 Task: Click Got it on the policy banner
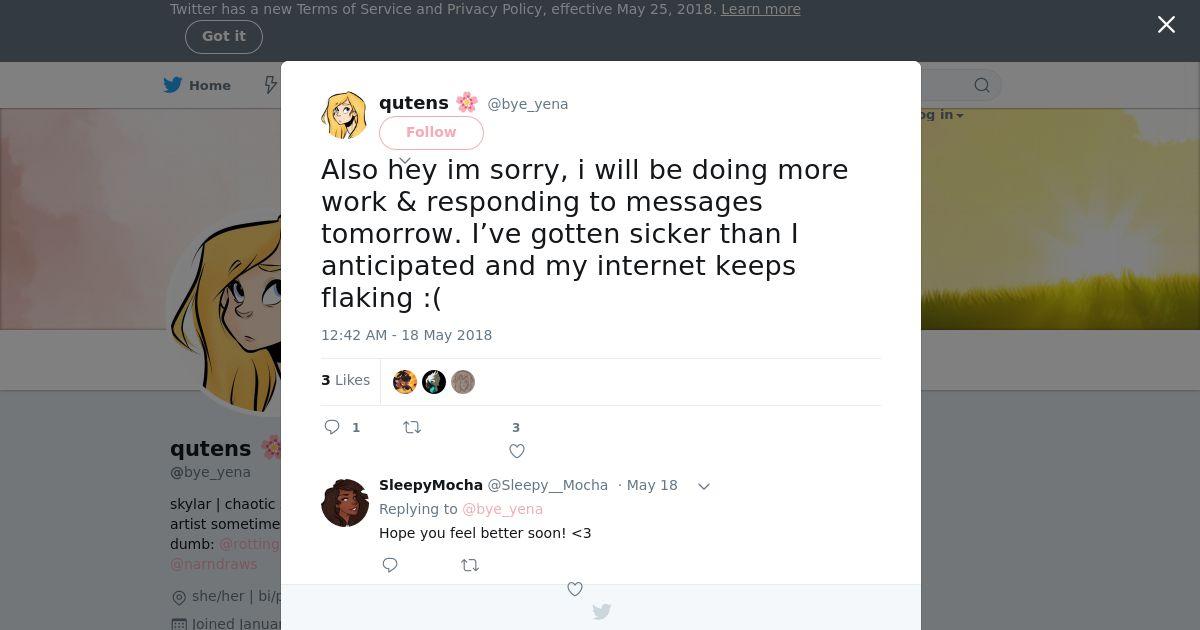pos(224,36)
